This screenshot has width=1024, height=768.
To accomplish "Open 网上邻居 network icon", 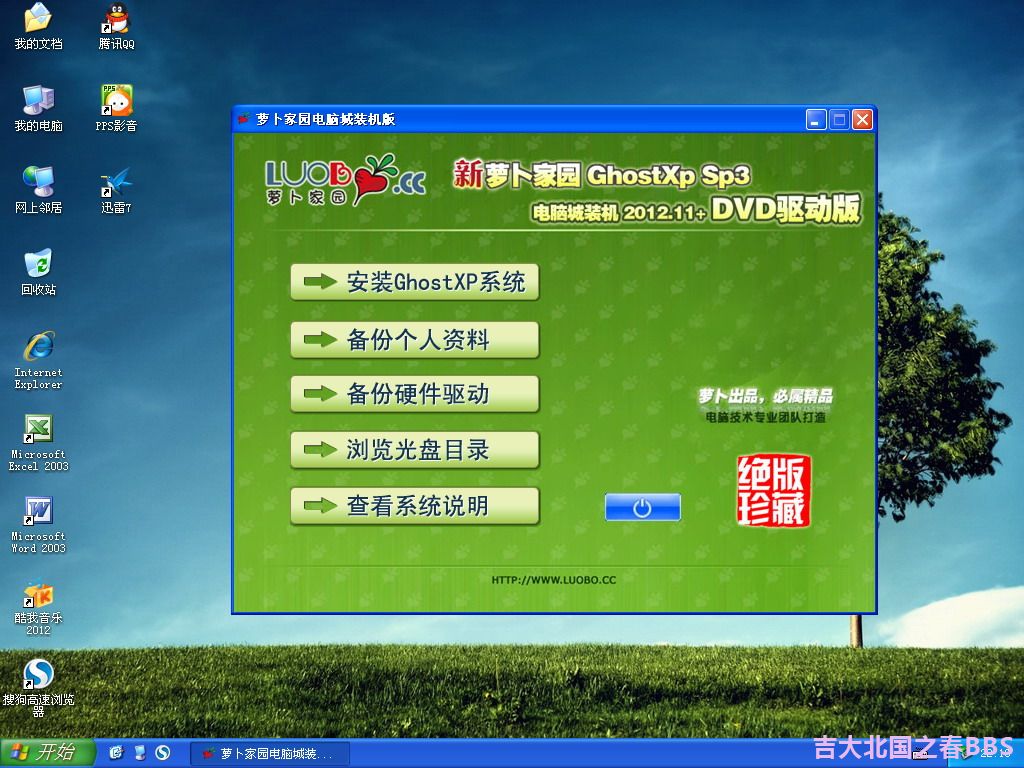I will [38, 183].
